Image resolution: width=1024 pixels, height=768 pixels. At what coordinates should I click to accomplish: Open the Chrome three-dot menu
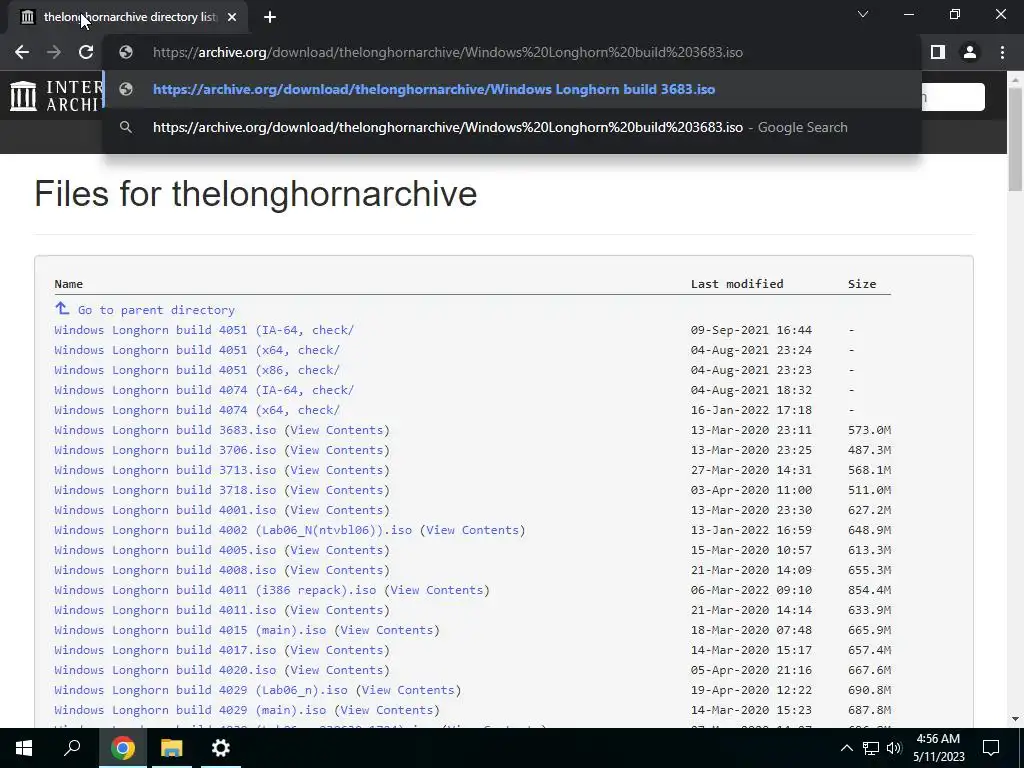pos(1002,52)
